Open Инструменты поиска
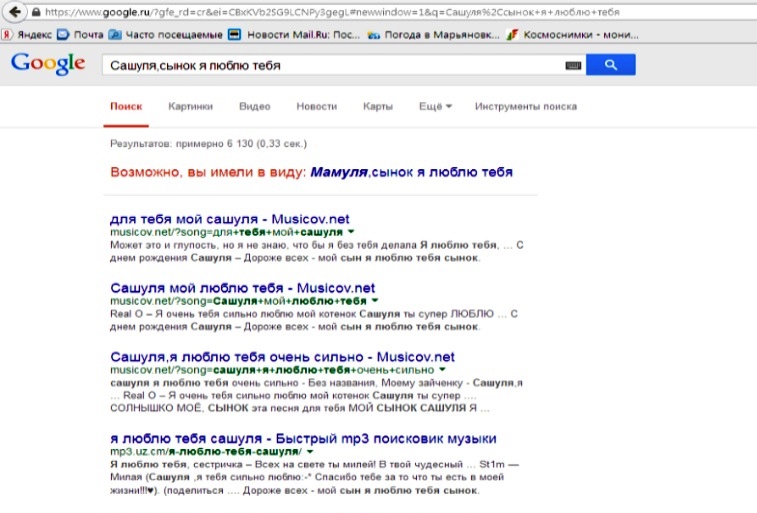This screenshot has width=757, height=513. point(526,107)
